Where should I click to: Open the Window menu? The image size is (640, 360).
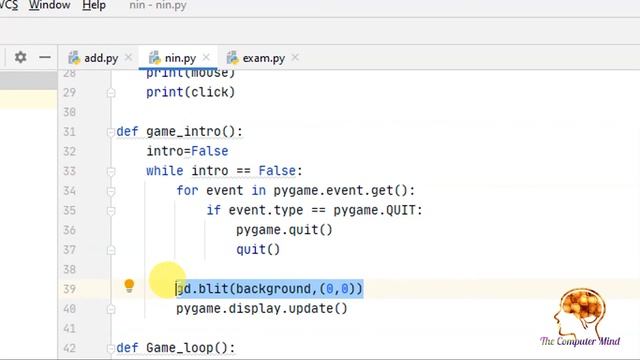49,5
